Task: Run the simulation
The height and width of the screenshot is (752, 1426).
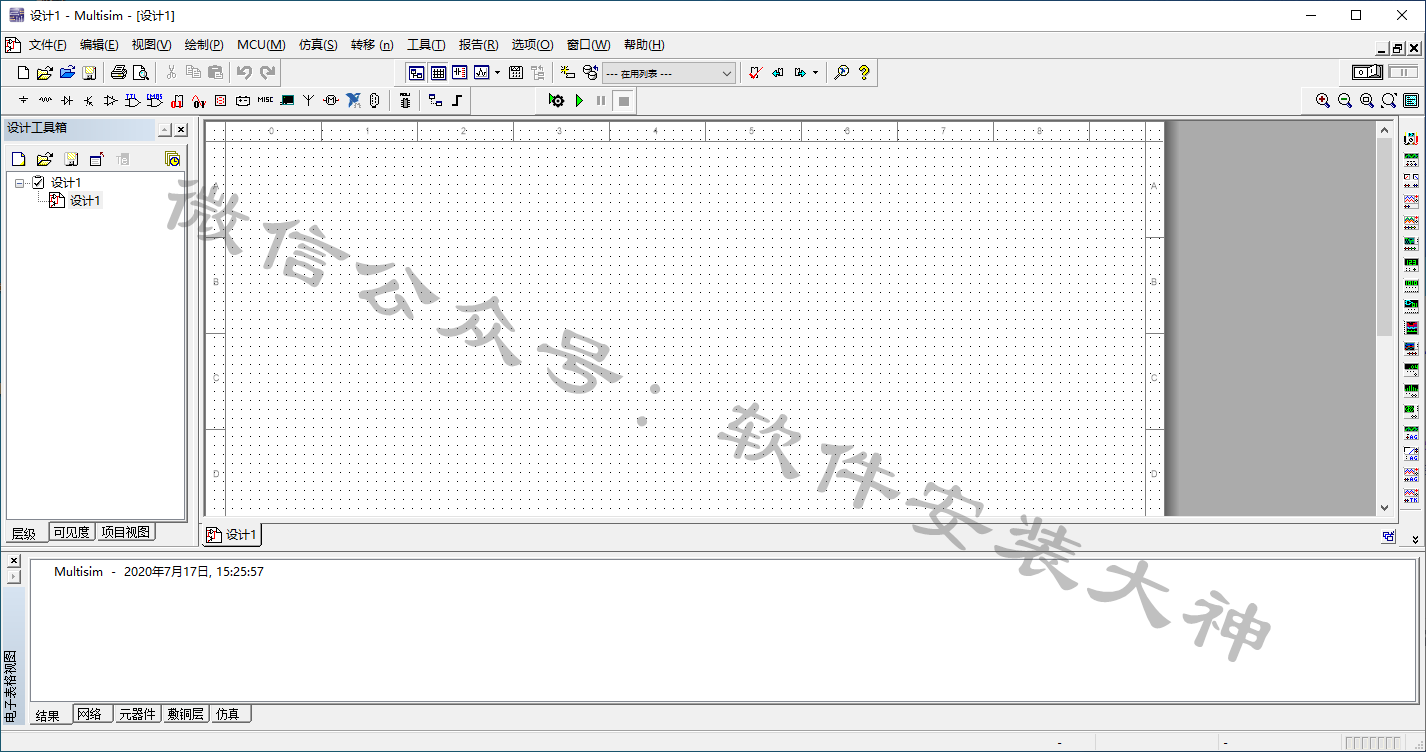Action: (x=579, y=100)
